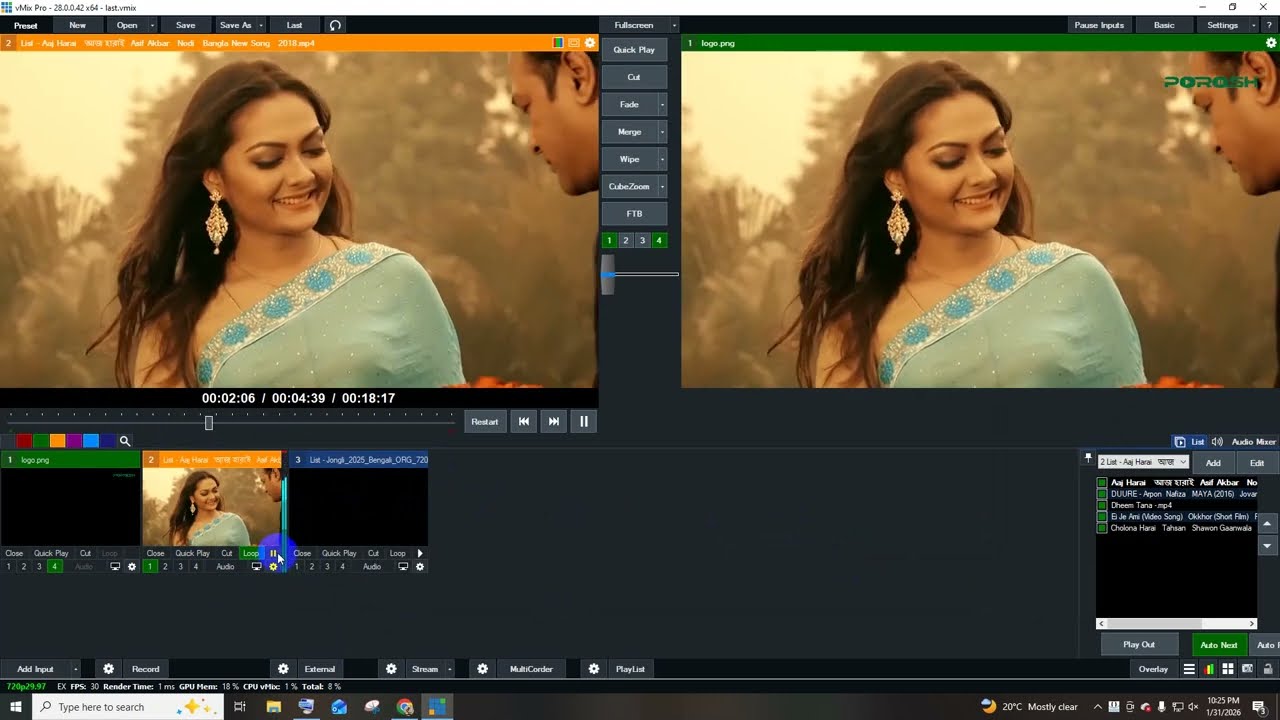Click the Cut transition button

(634, 77)
